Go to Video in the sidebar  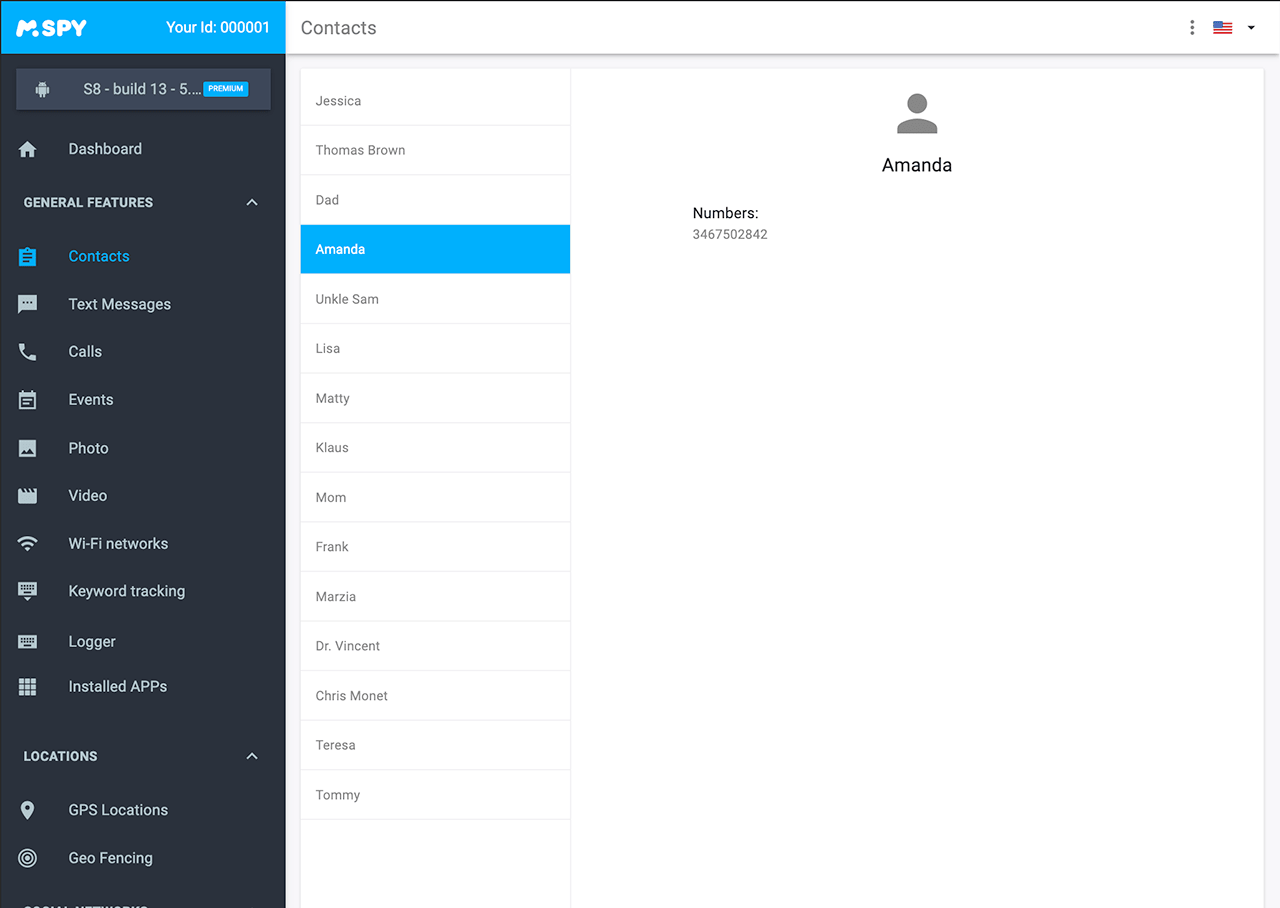point(87,496)
